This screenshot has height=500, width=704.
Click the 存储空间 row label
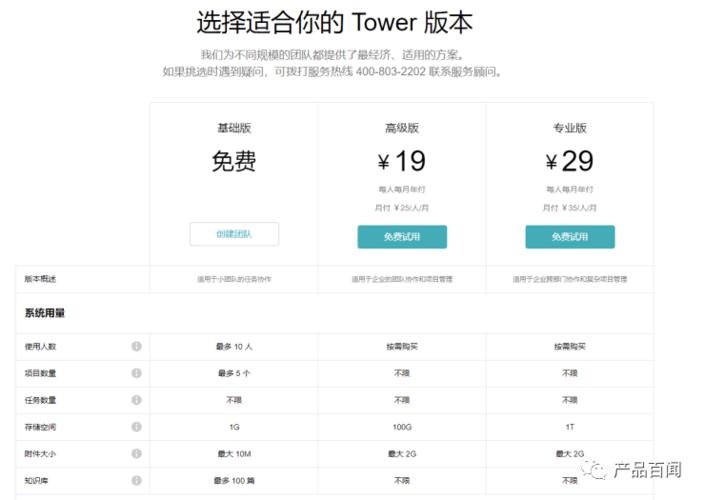[40, 427]
